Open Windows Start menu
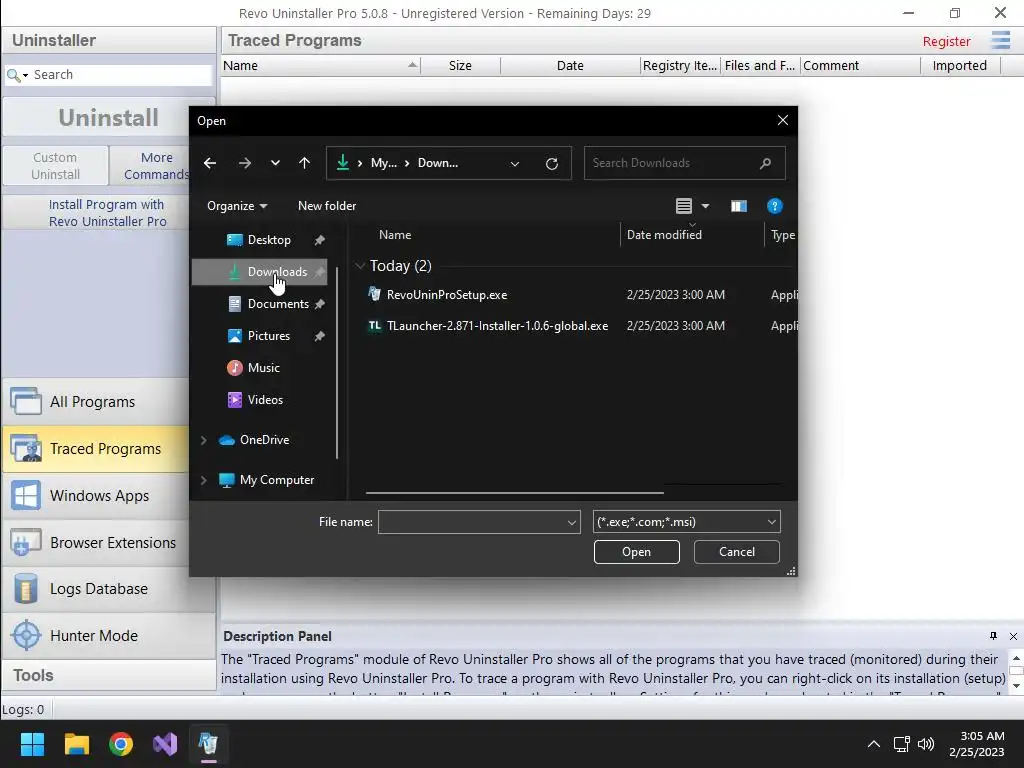This screenshot has height=768, width=1024. click(32, 744)
